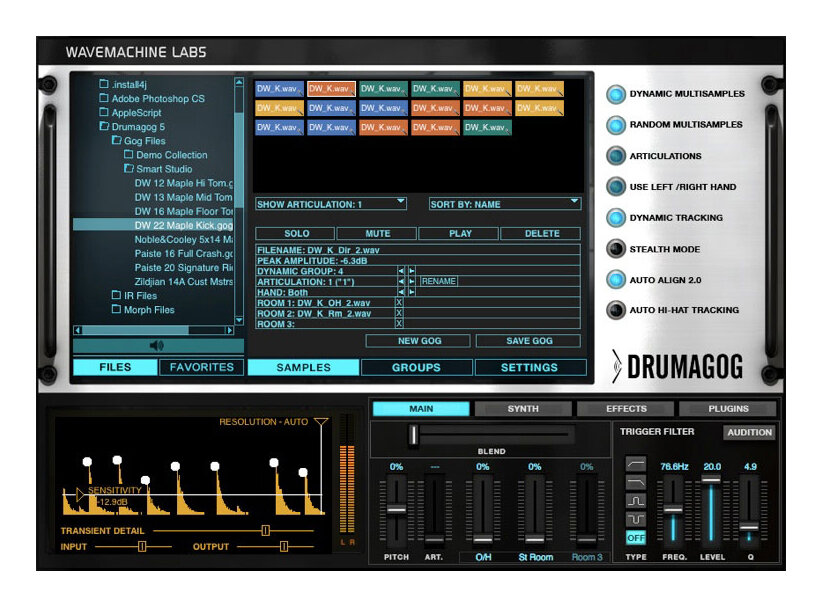Collapse the Gog Files folder
Viewport: 822px width, 607px height.
click(116, 140)
